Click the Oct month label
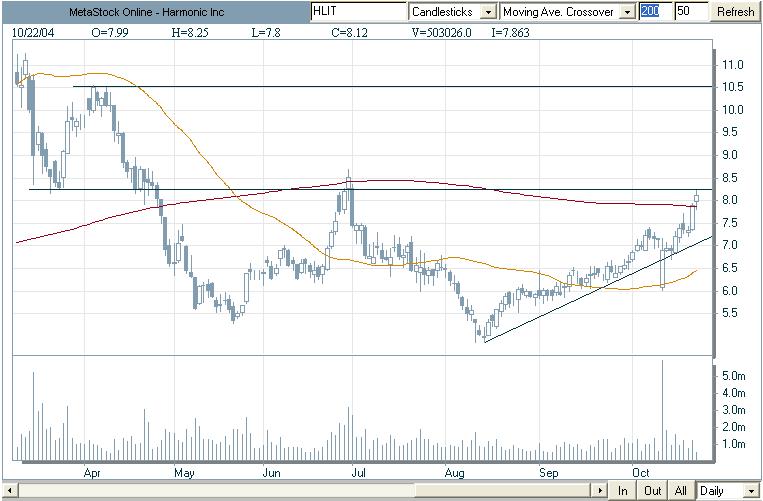This screenshot has height=501, width=763. click(641, 472)
